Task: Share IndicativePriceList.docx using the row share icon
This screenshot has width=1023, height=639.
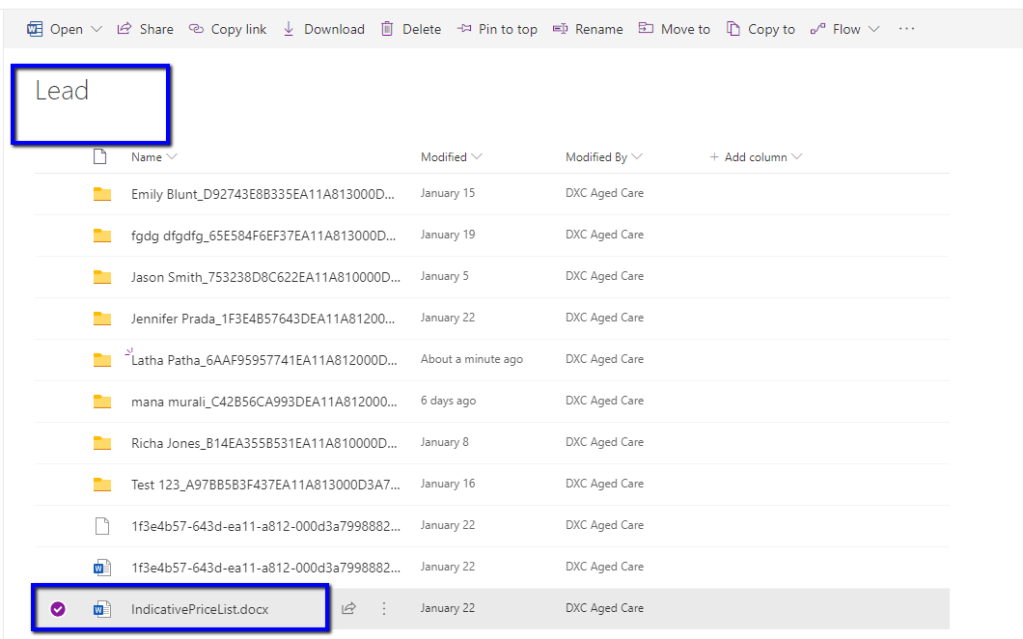Action: (x=349, y=608)
